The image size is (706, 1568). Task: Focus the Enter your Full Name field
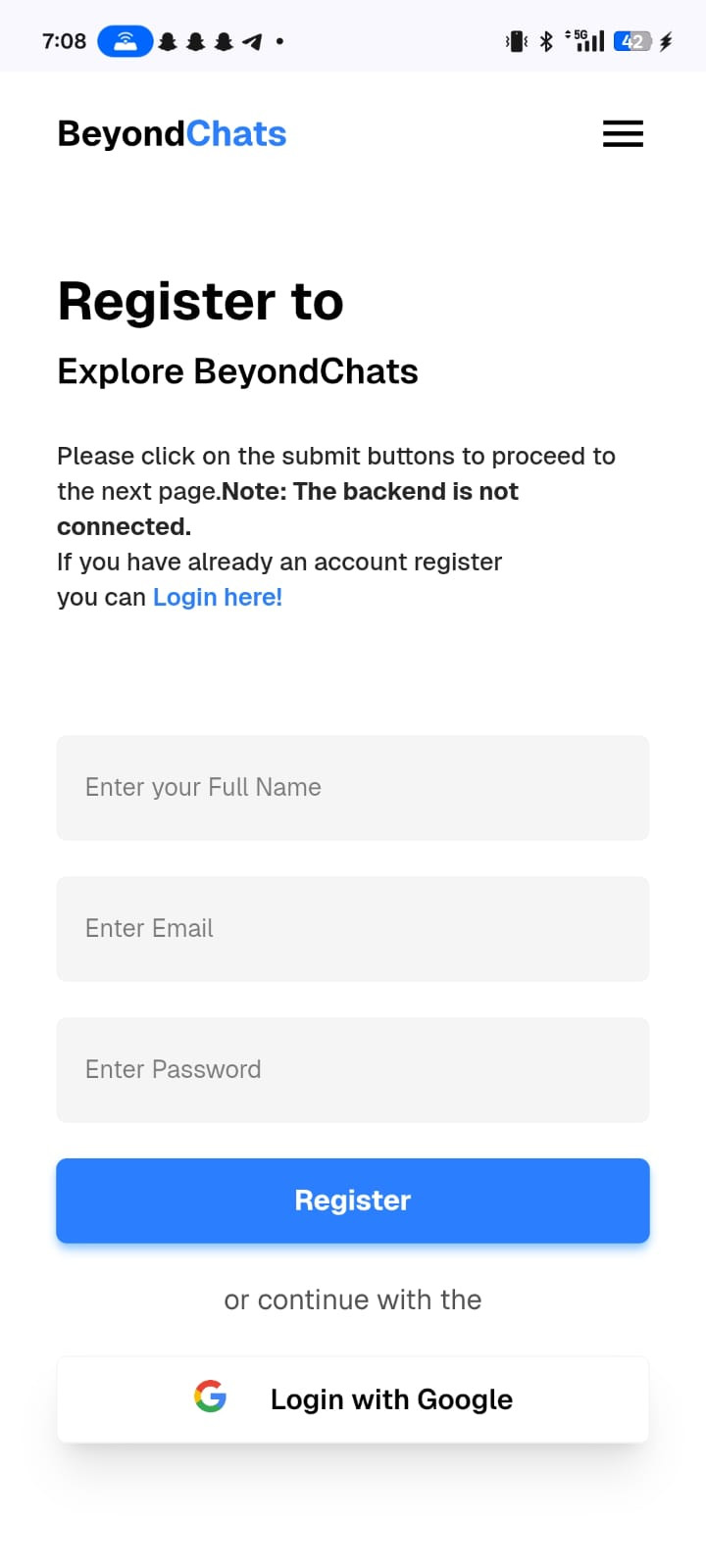tap(353, 788)
